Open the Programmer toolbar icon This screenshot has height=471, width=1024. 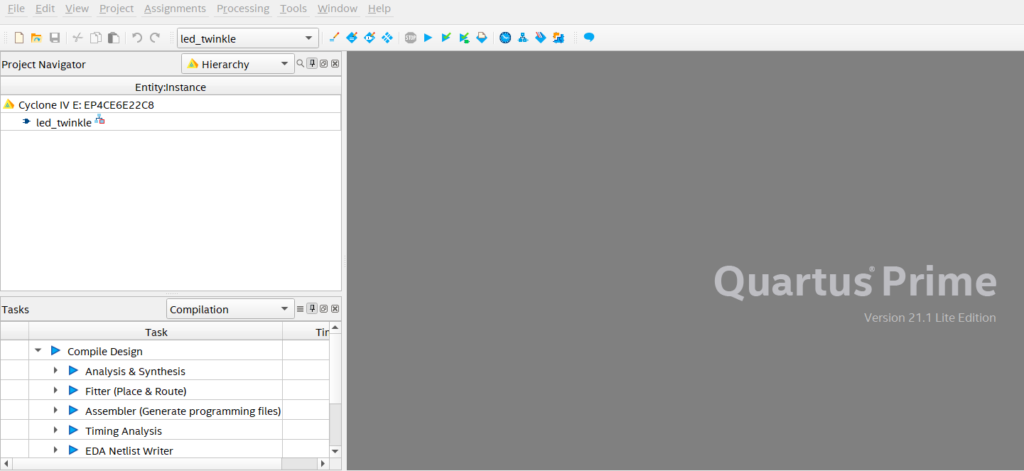(x=540, y=37)
